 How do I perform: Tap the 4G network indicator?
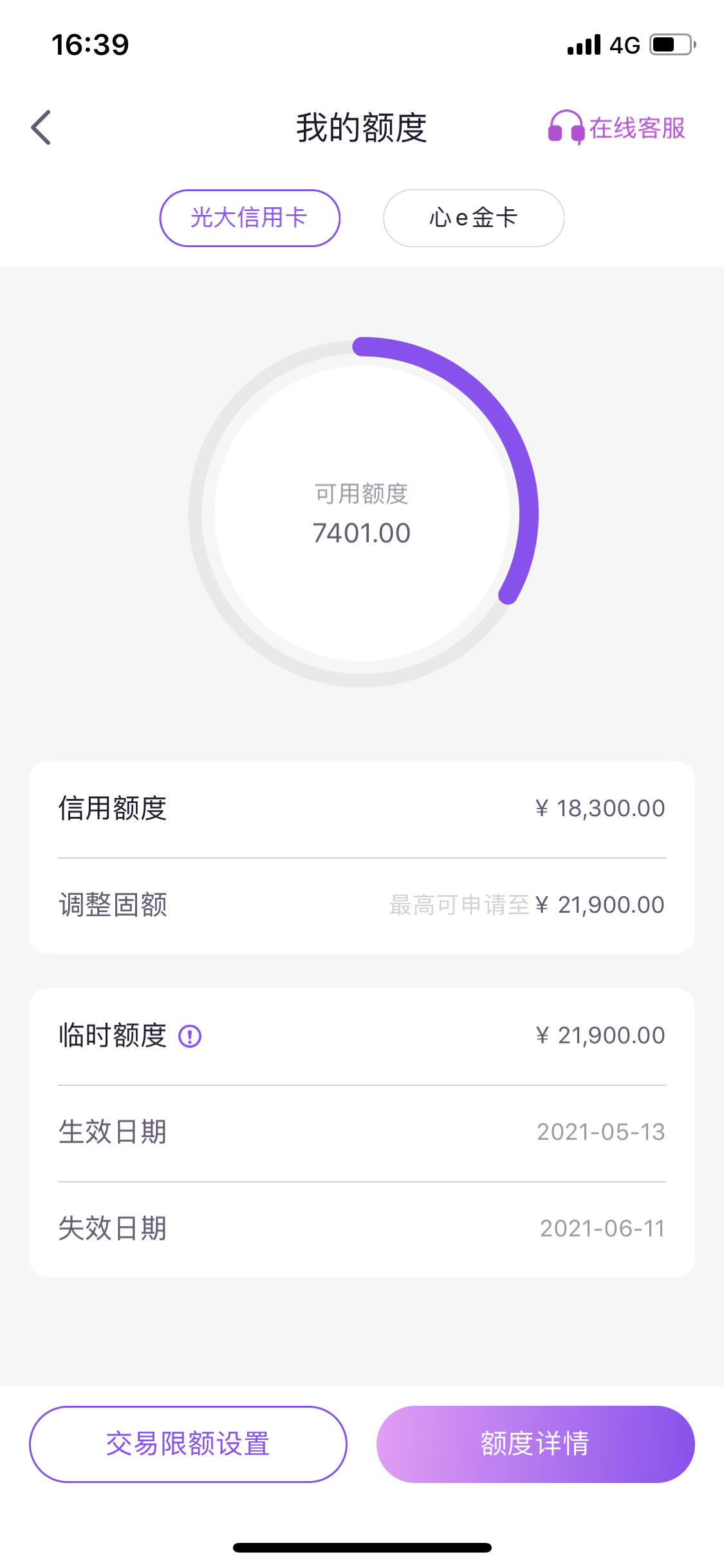pos(625,45)
